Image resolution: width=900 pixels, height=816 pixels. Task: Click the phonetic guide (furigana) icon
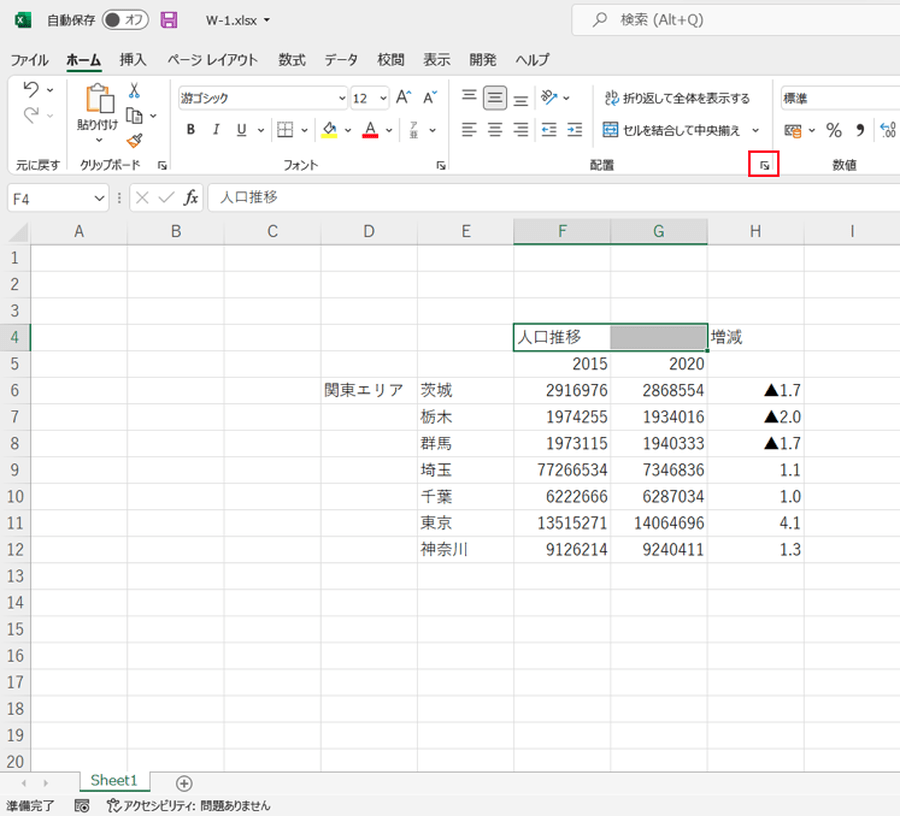[x=414, y=130]
